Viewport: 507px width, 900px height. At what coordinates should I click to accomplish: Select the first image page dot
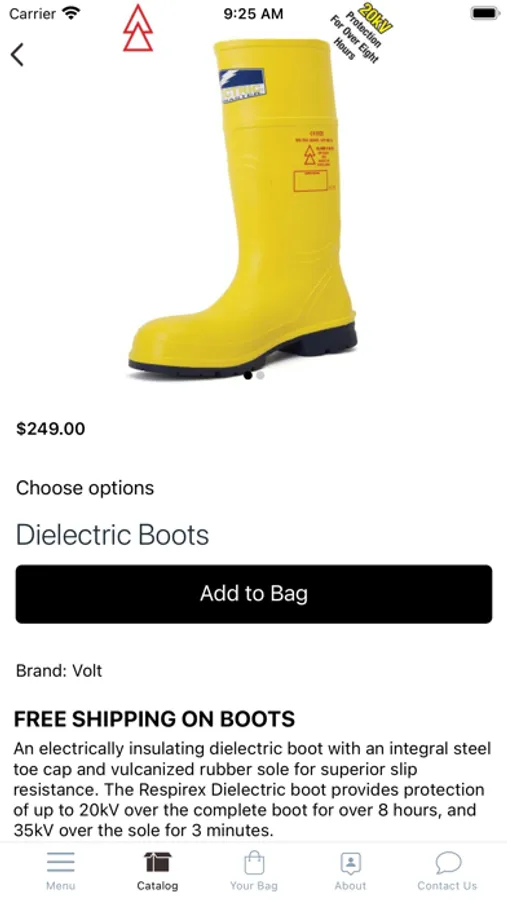[x=247, y=375]
